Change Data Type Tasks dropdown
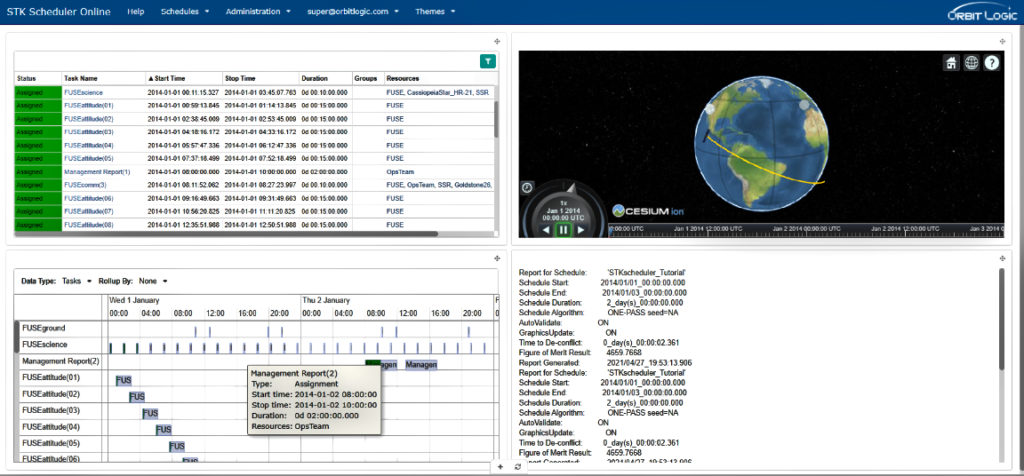The image size is (1024, 476). 76,280
